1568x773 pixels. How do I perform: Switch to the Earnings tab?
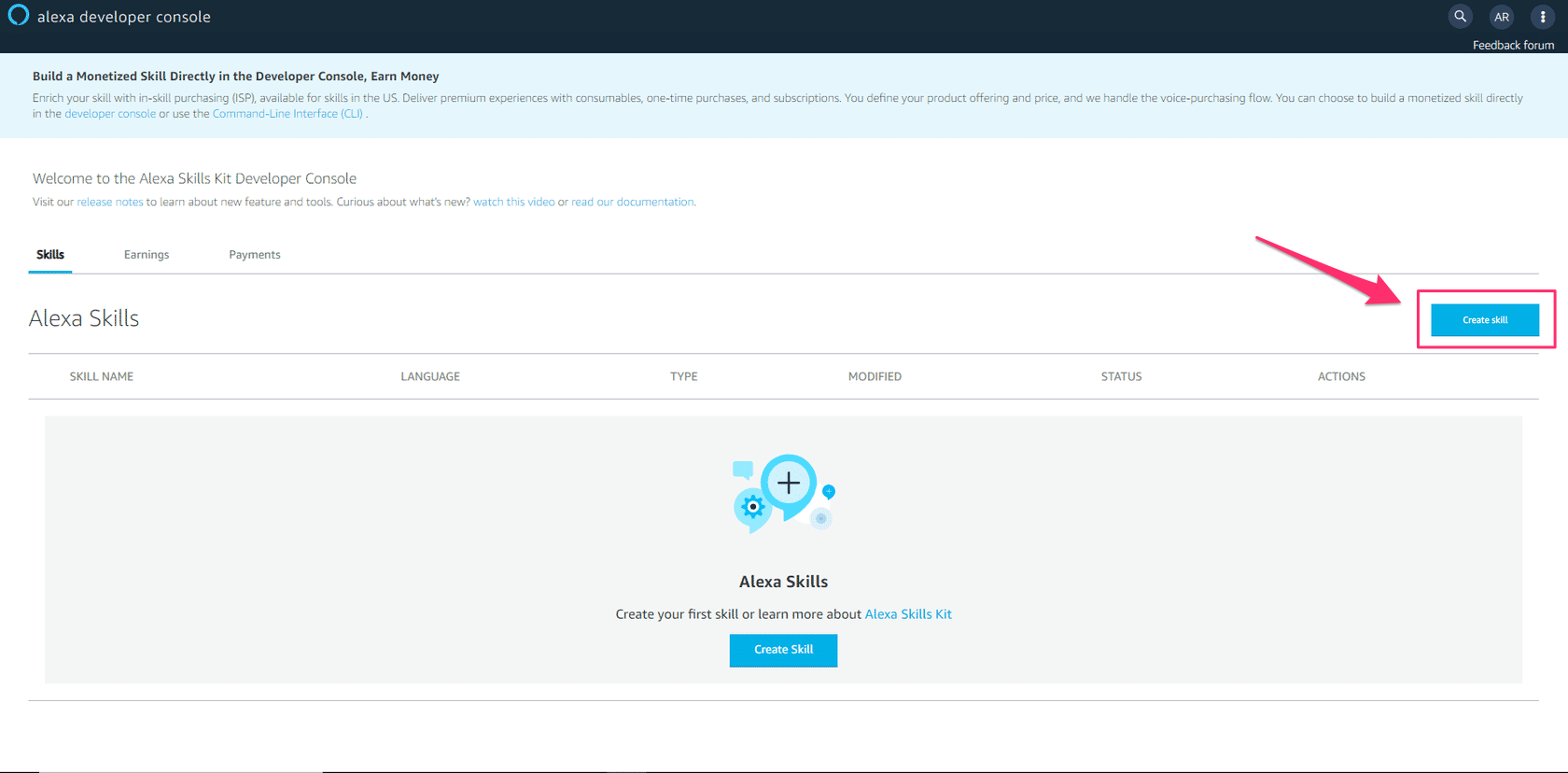tap(147, 255)
